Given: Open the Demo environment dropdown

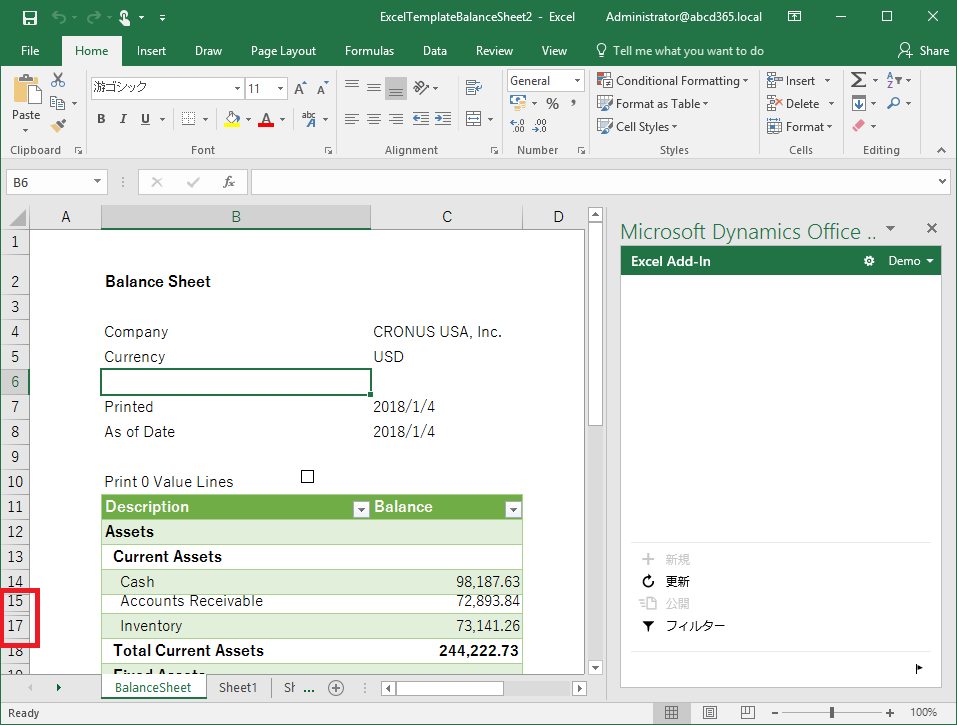Looking at the screenshot, I should point(911,261).
